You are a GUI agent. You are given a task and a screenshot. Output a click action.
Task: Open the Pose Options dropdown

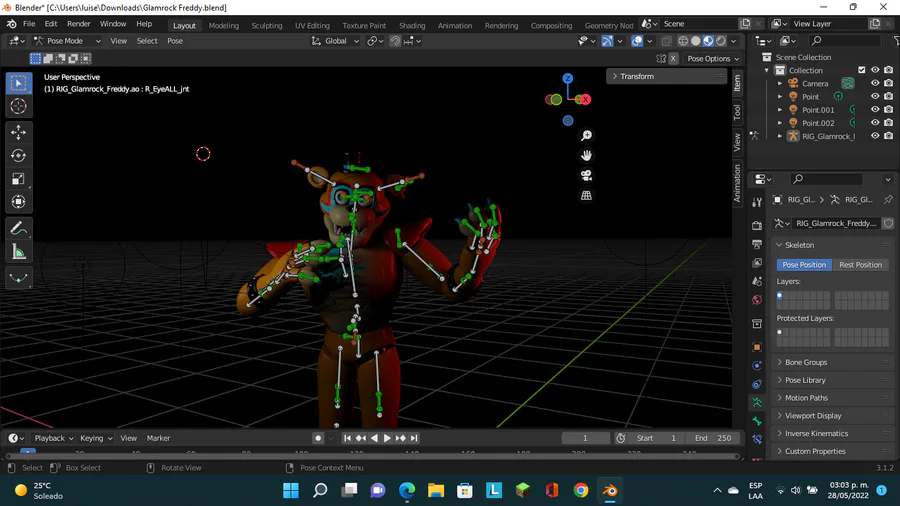coord(713,59)
